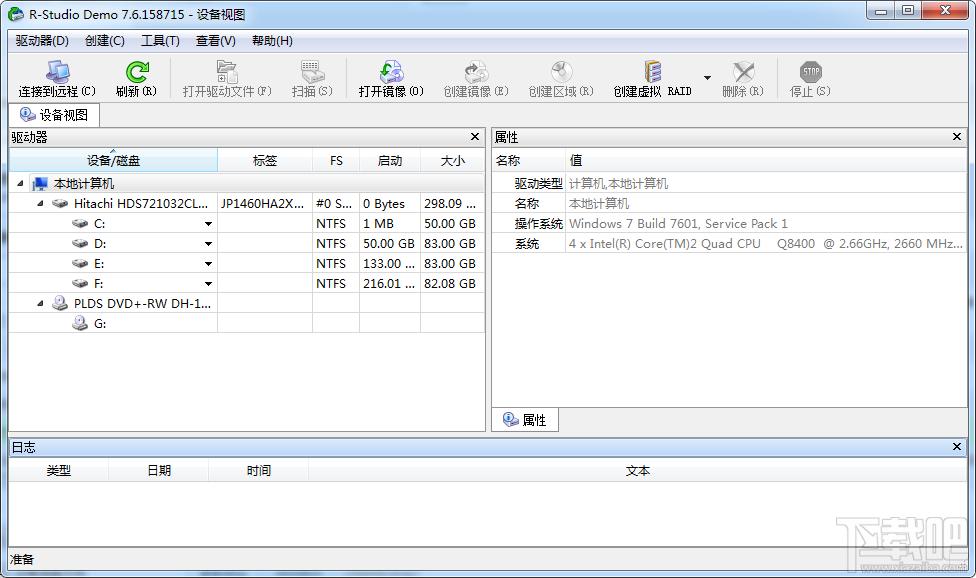Click the Create Virtual RAID (创建虚拟 RAID) icon
The image size is (976, 578).
click(652, 72)
